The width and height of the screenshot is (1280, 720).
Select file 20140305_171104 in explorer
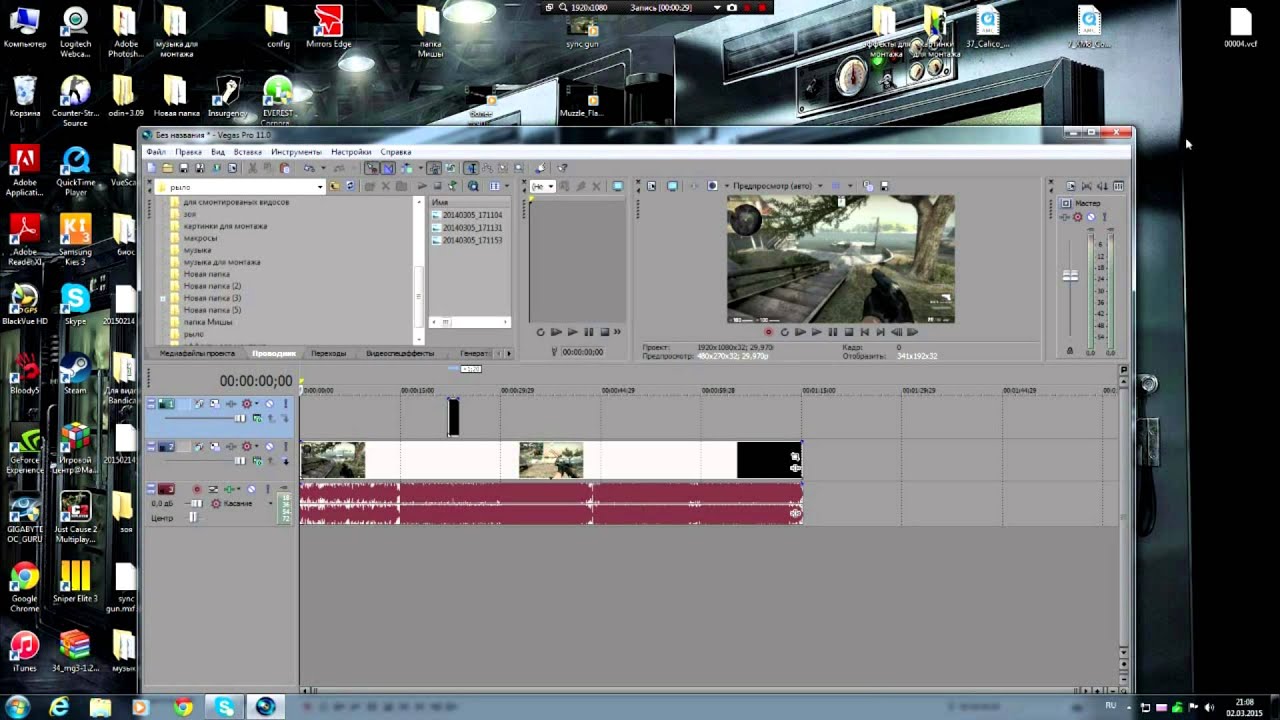pos(467,215)
